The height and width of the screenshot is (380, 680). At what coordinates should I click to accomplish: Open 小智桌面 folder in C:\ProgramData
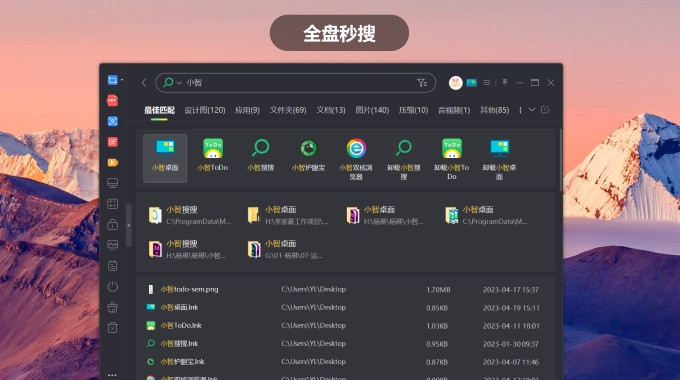click(x=487, y=215)
